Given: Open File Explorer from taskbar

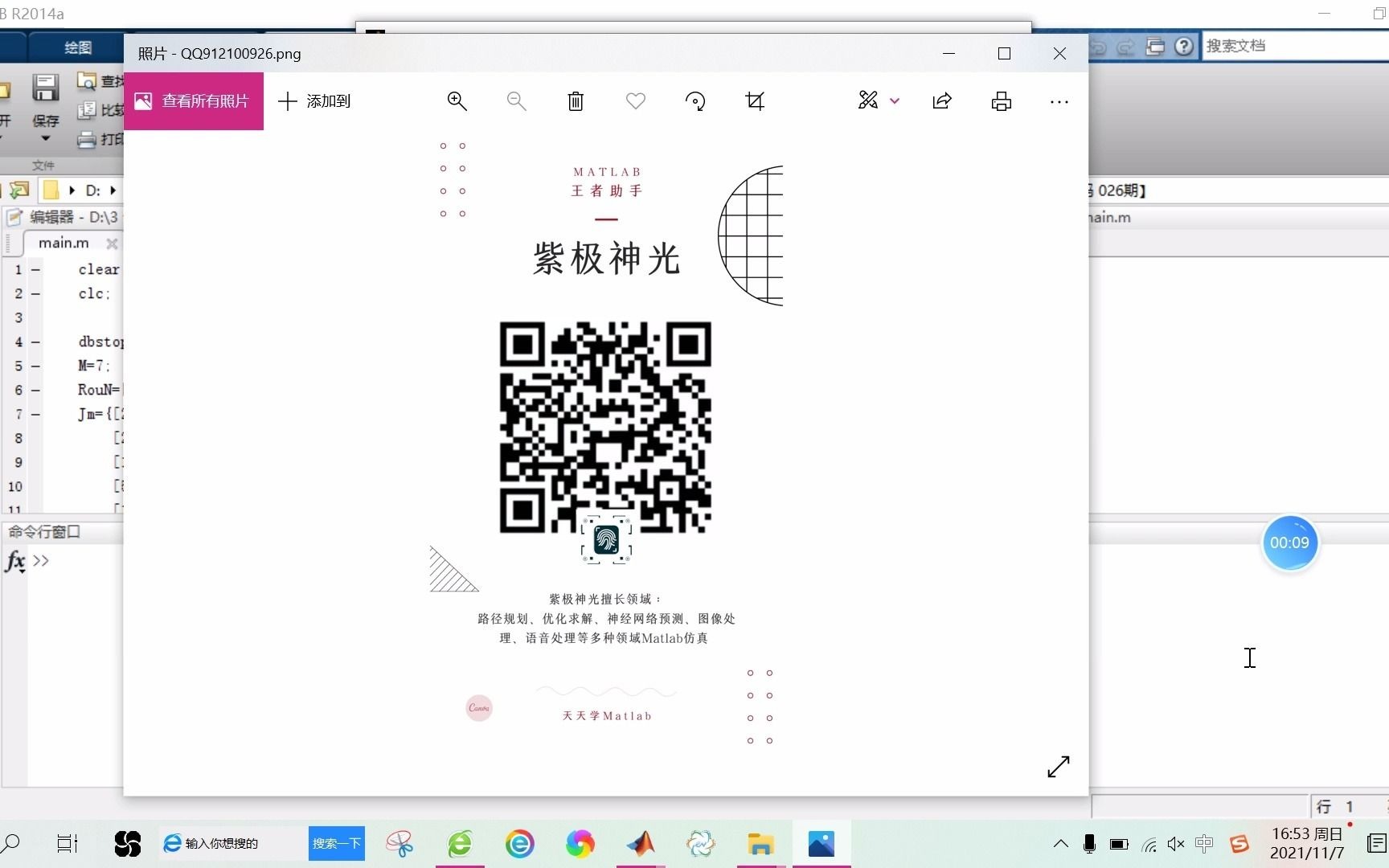Looking at the screenshot, I should click(760, 844).
